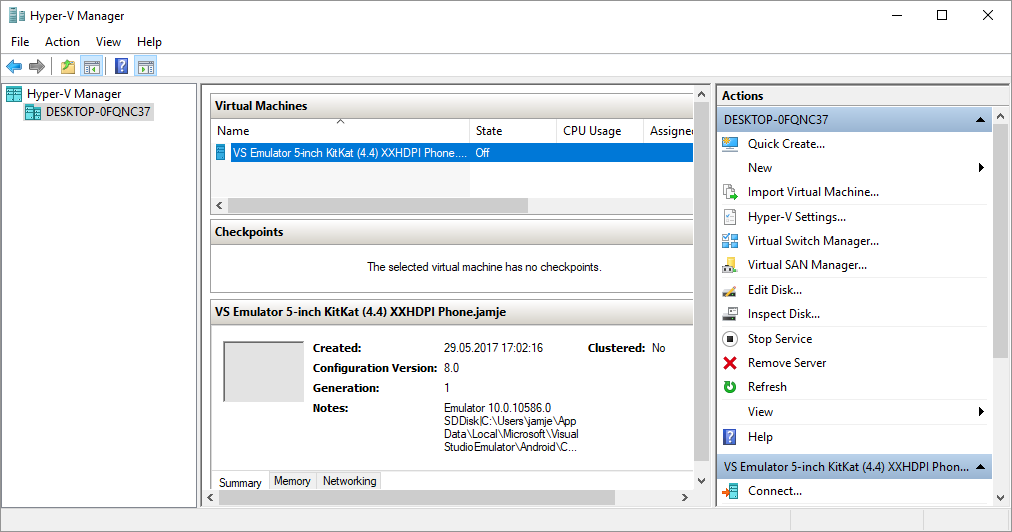This screenshot has width=1012, height=532.
Task: Open the Help menu in menu bar
Action: 149,42
